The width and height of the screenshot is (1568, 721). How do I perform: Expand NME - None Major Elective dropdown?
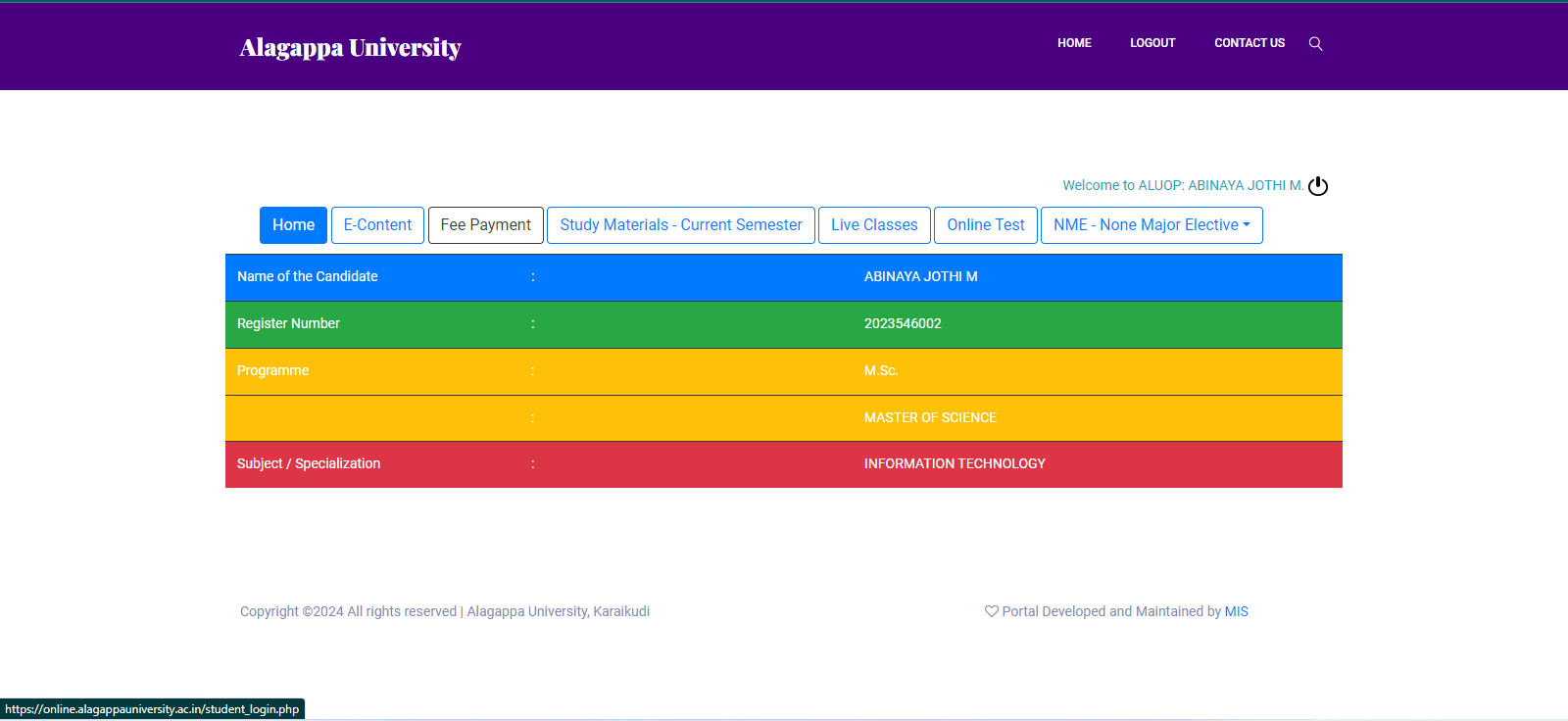(x=1151, y=225)
